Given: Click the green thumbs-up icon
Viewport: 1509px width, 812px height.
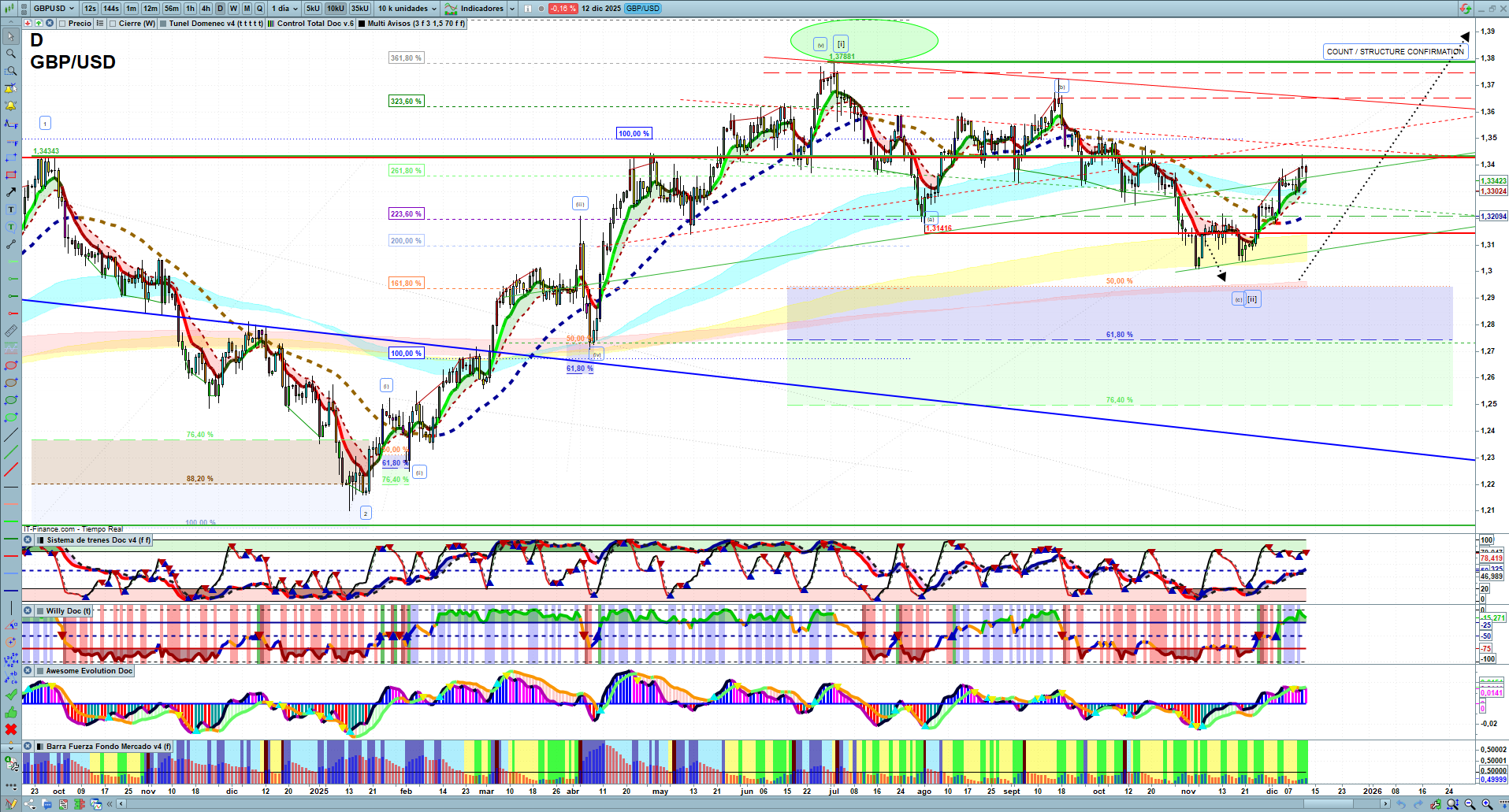Looking at the screenshot, I should coord(11,712).
